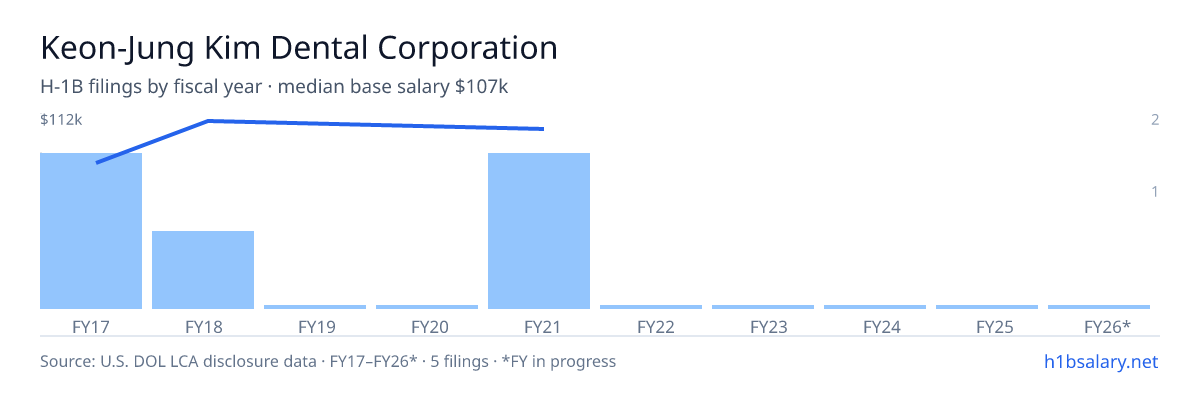Open the h1bsalary.net link

tap(1101, 361)
